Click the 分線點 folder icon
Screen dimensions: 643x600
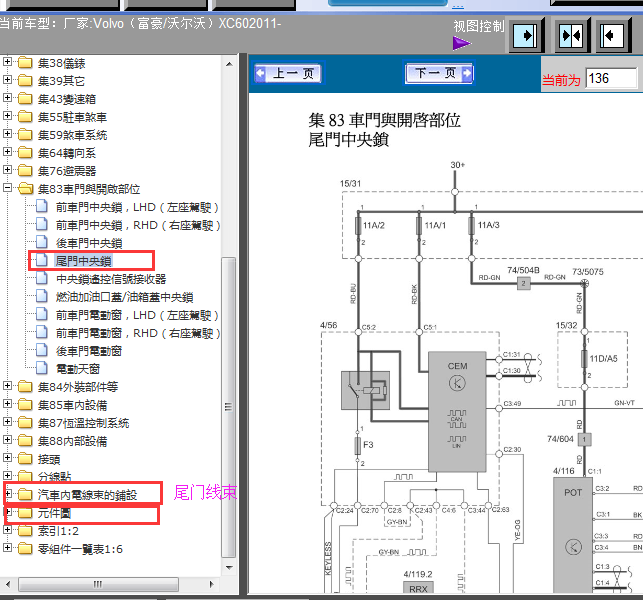25,476
